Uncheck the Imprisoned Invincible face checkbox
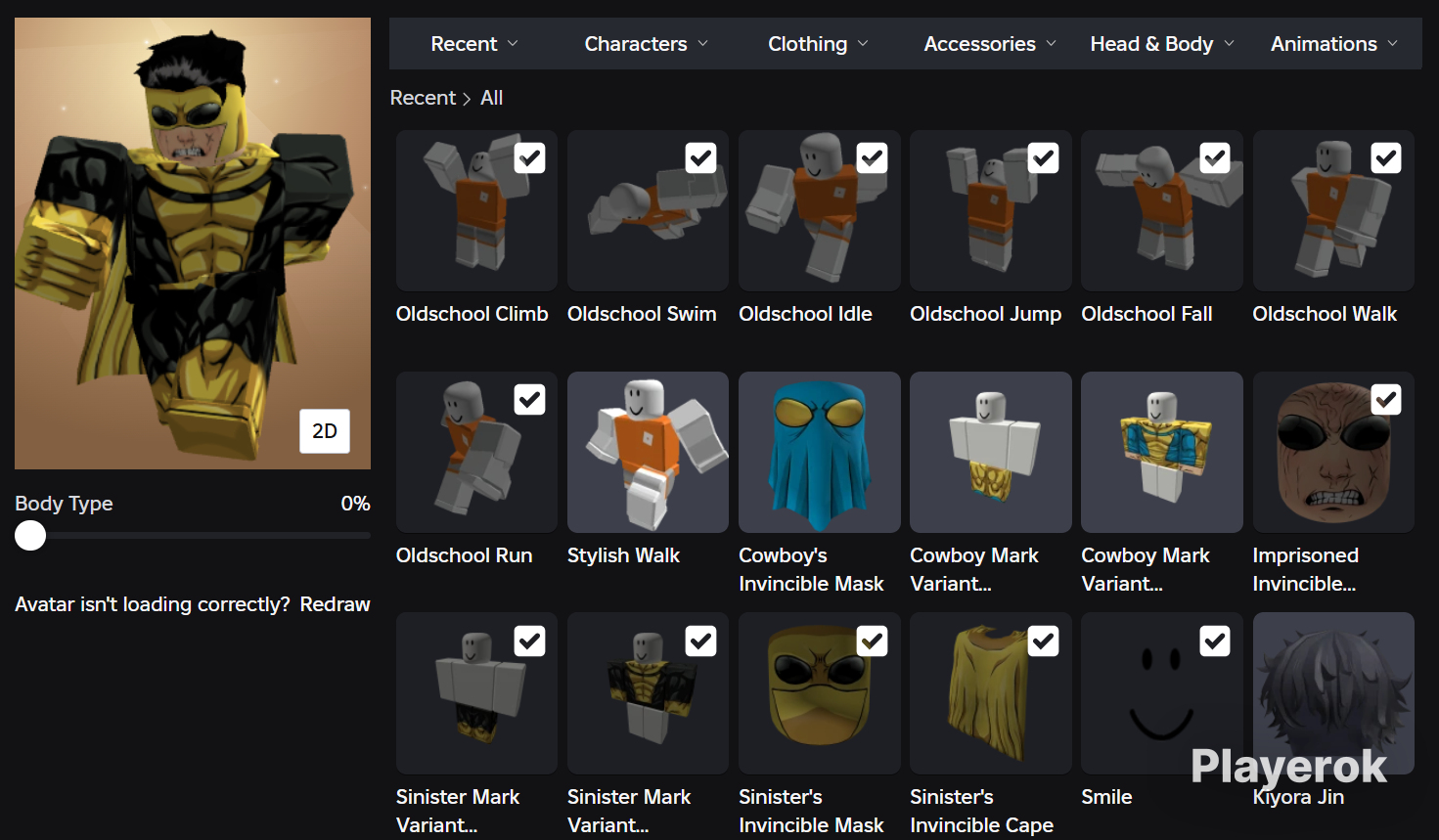This screenshot has height=840, width=1439. pos(1386,400)
